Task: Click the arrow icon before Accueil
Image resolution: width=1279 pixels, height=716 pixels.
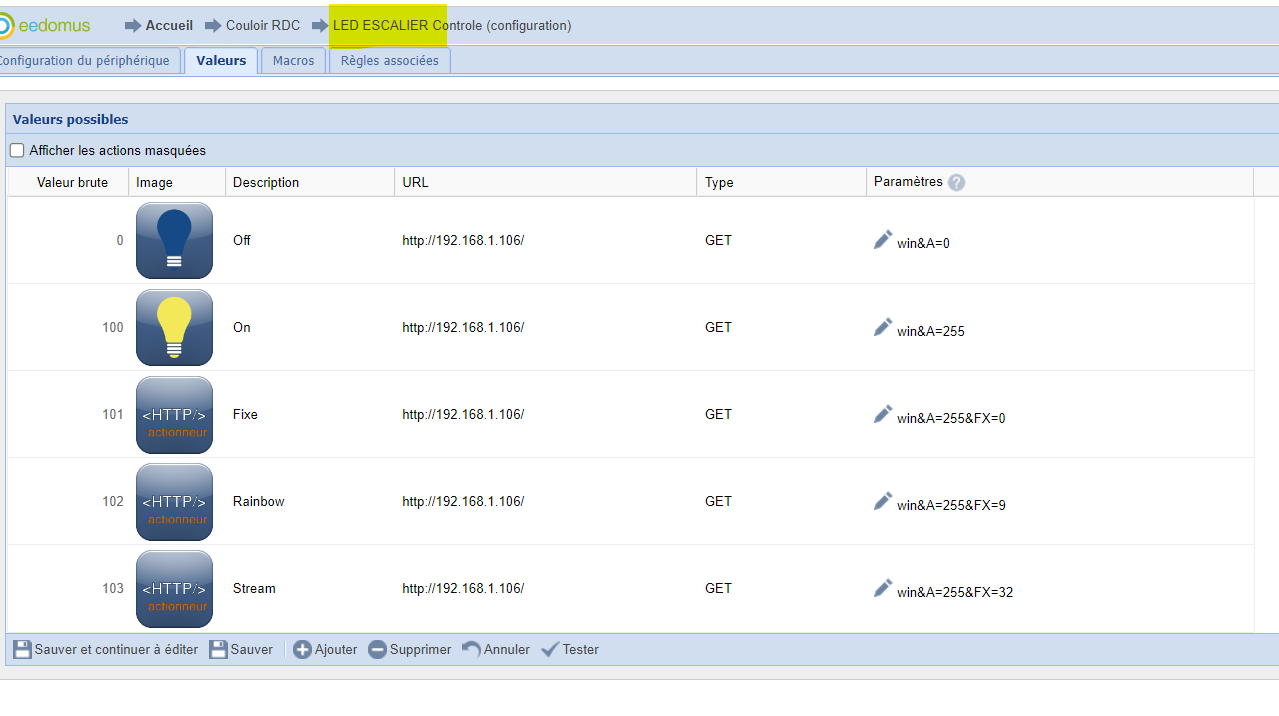Action: 133,26
